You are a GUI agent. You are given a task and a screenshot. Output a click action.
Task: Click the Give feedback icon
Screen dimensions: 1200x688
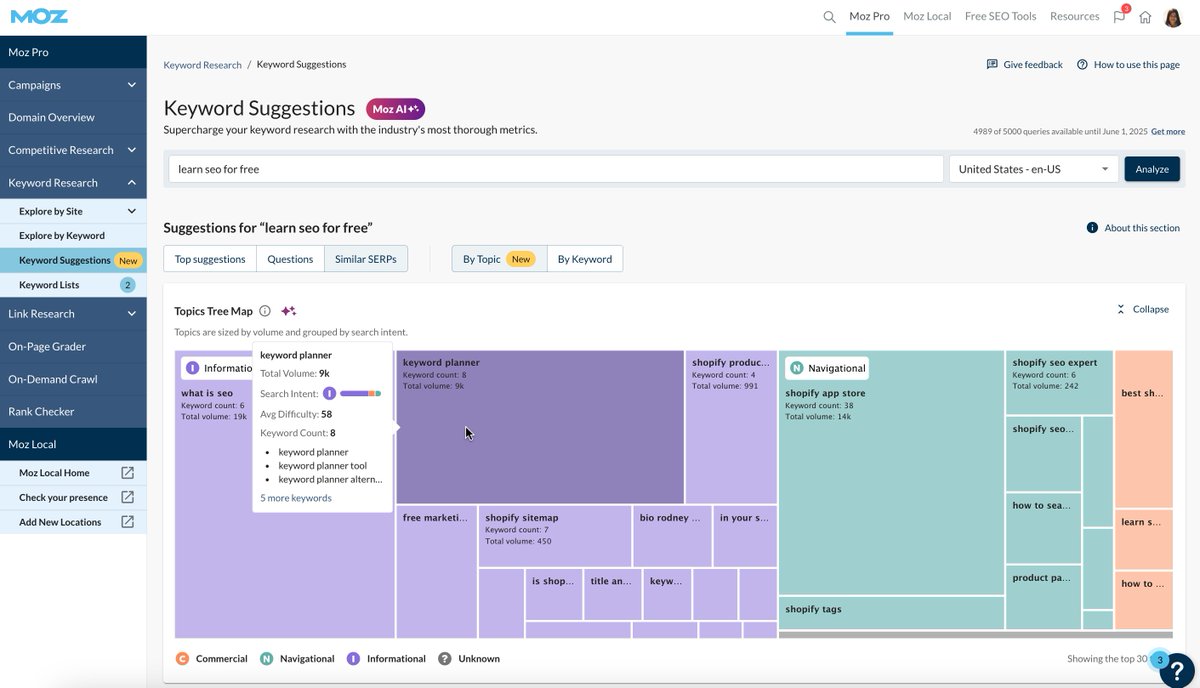[992, 64]
